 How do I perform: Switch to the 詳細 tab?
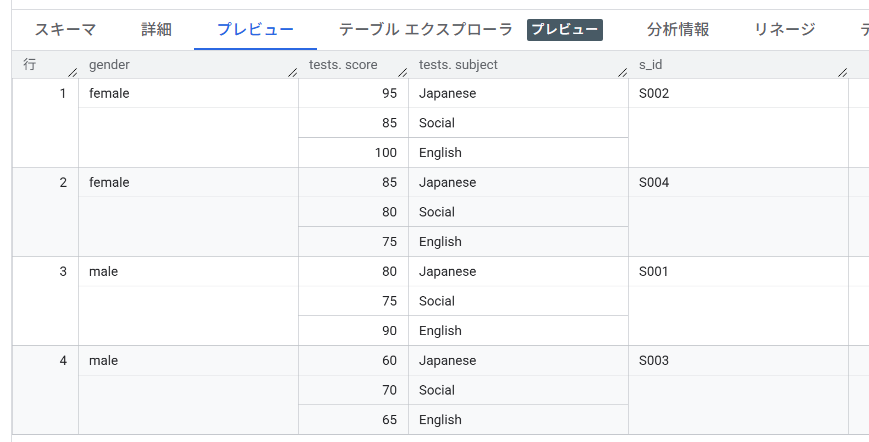156,29
